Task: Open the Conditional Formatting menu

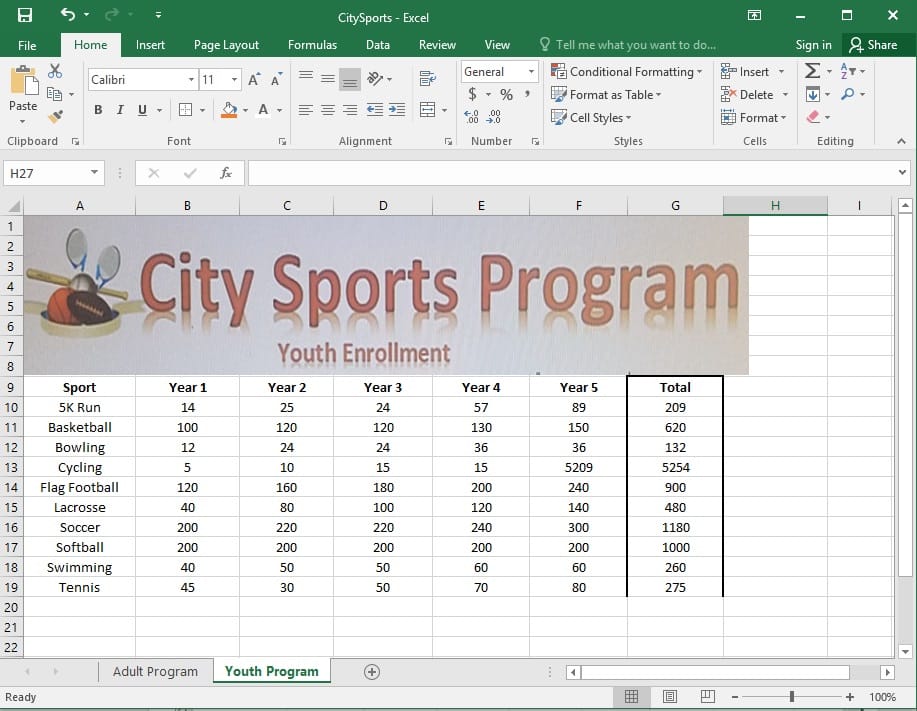Action: (627, 72)
